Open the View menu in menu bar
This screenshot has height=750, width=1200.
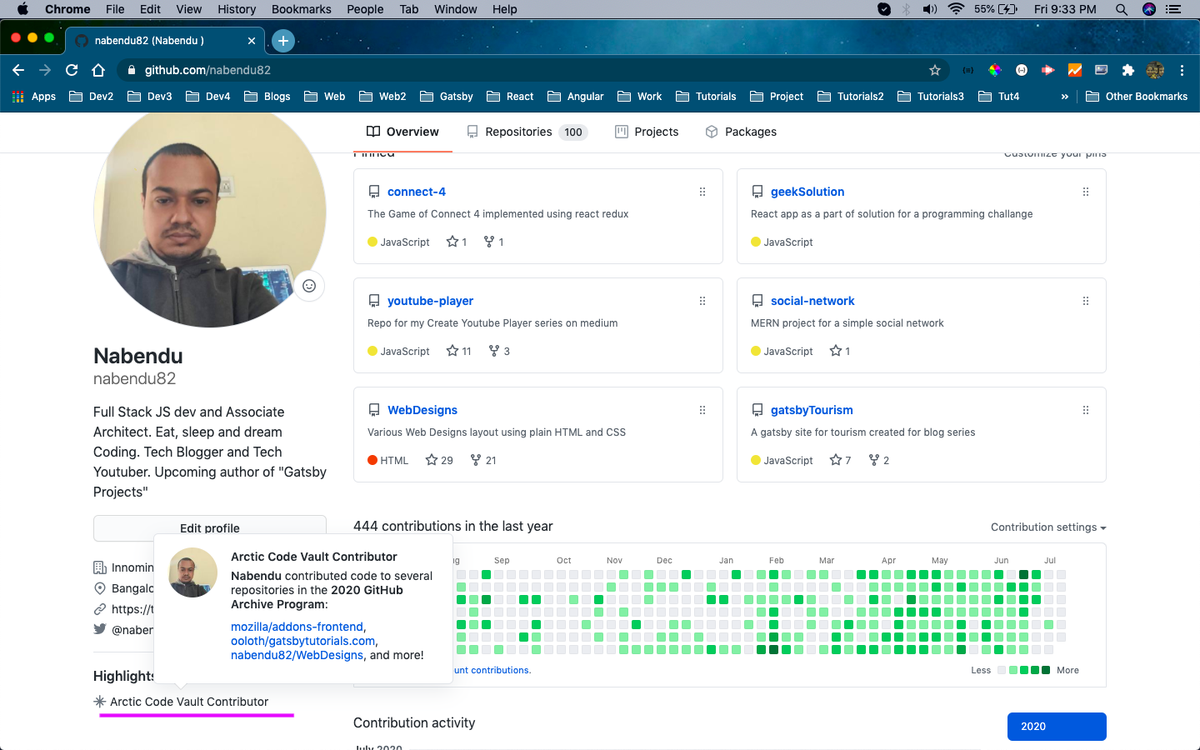pos(188,9)
